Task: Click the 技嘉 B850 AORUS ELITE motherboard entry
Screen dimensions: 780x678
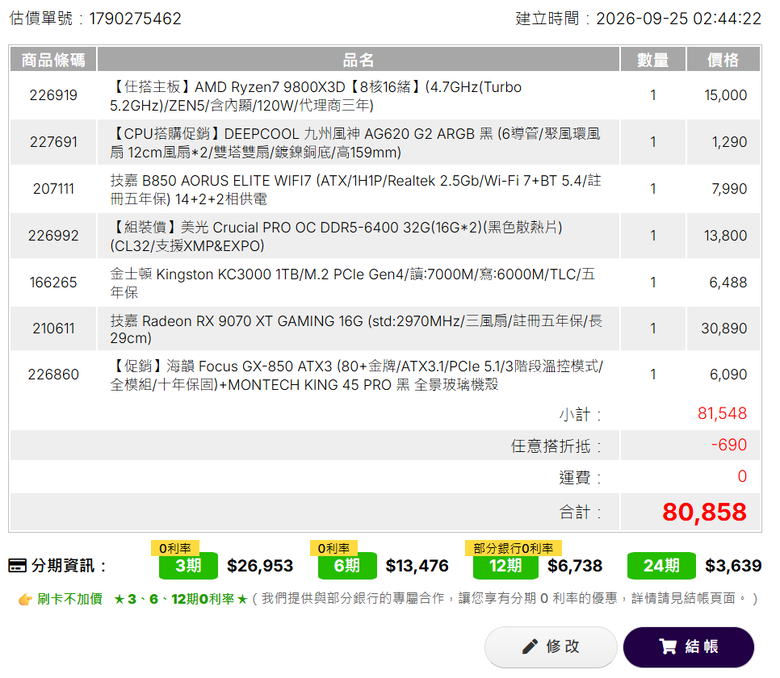Action: [355, 189]
